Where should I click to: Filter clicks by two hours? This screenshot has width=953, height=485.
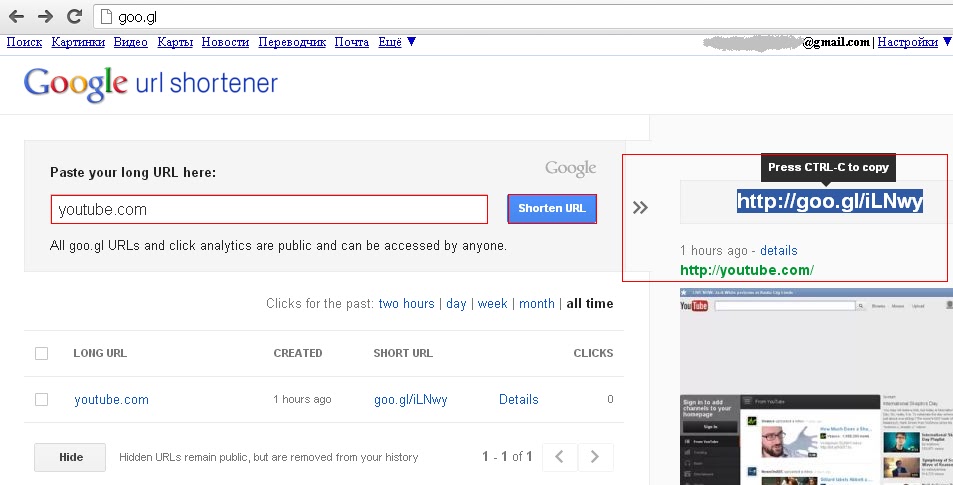[407, 303]
